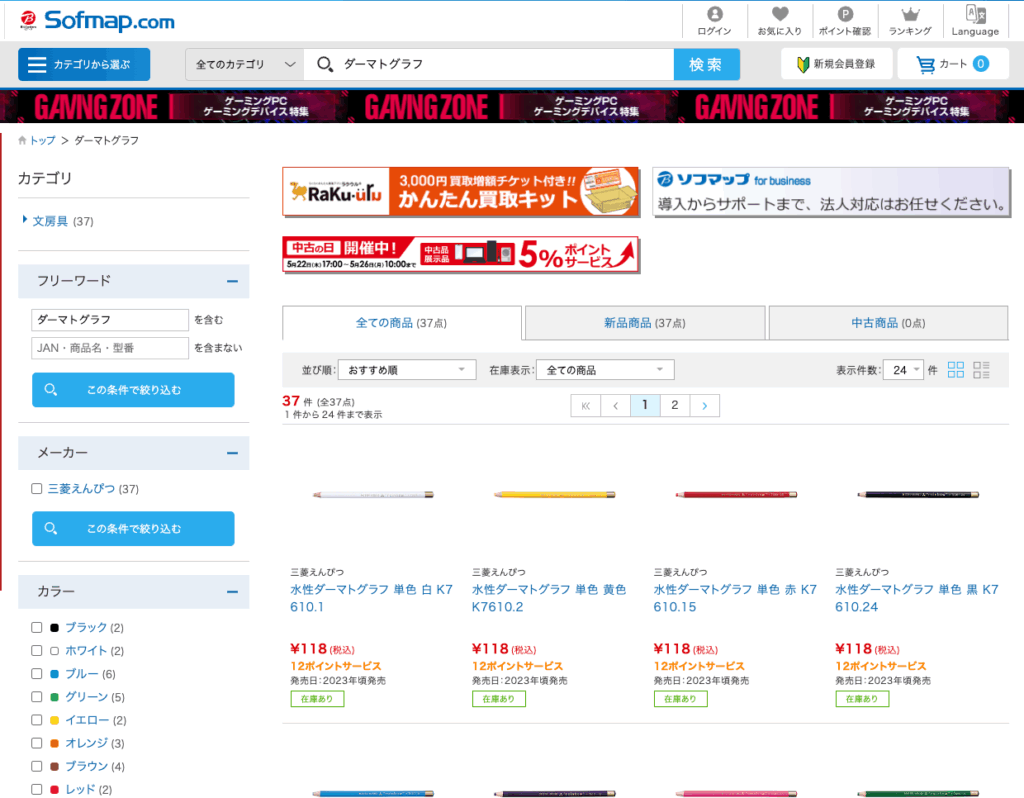Image resolution: width=1024 pixels, height=798 pixels.
Task: Click the home icon in breadcrumb
Action: coord(22,140)
